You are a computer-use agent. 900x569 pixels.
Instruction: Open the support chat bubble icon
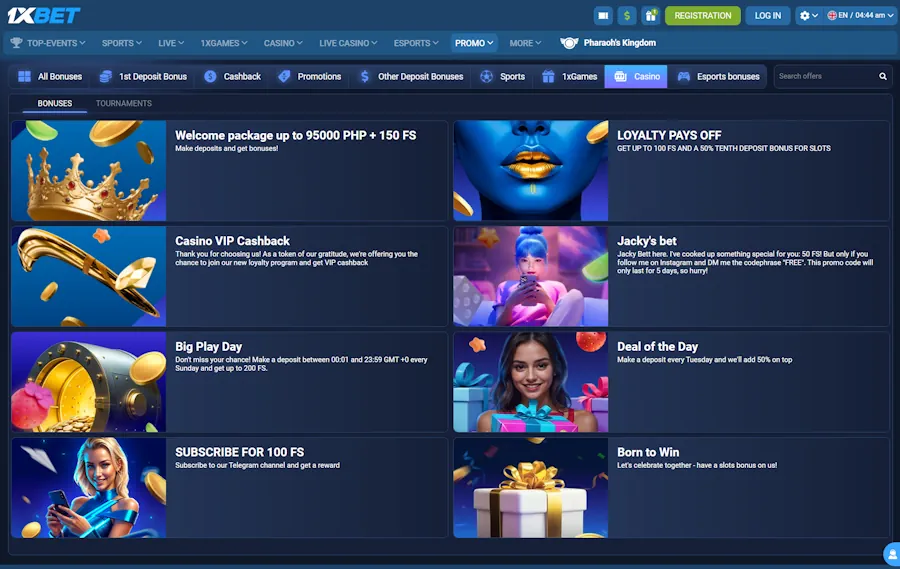click(x=891, y=554)
